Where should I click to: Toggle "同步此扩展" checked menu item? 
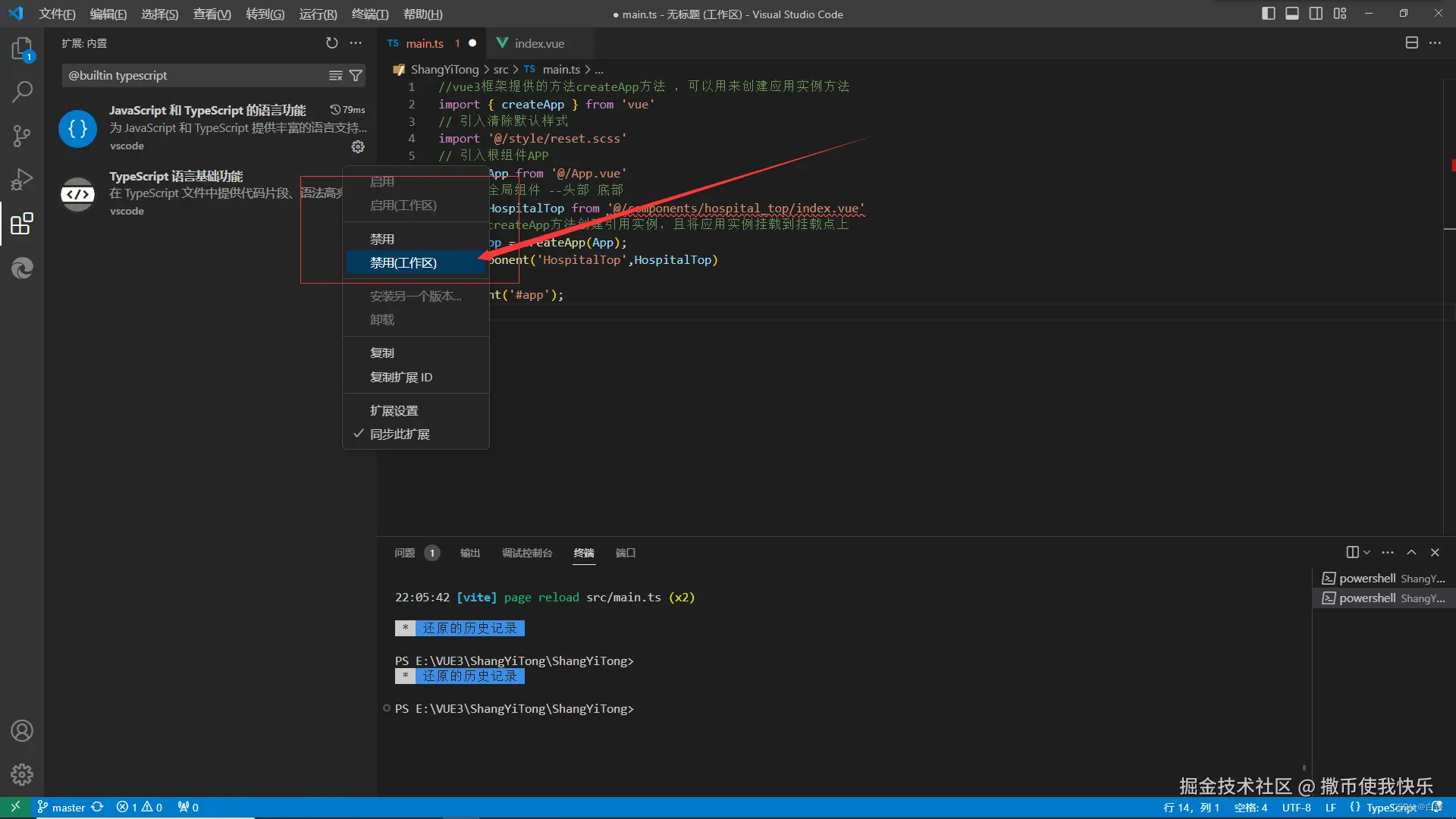point(400,435)
